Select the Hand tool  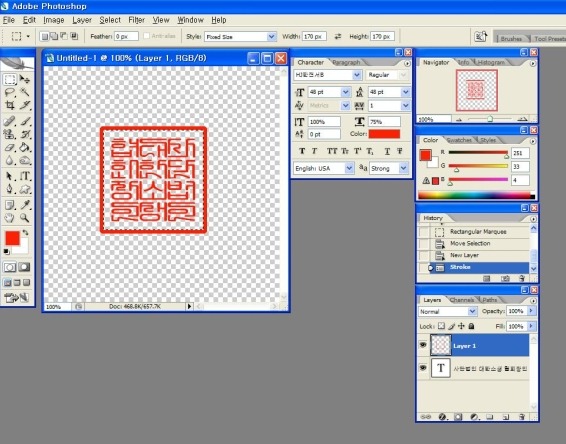pos(10,218)
